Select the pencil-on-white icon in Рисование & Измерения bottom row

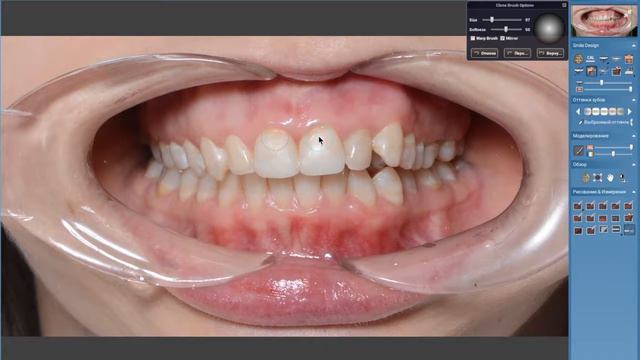point(603,229)
